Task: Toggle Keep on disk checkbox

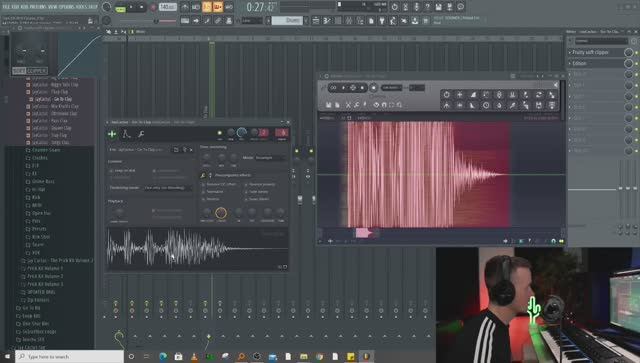Action: pyautogui.click(x=111, y=170)
